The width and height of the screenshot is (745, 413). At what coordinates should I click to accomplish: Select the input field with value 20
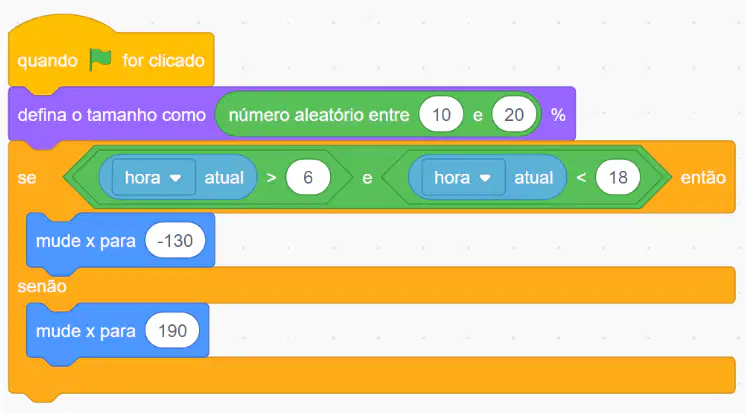click(514, 115)
